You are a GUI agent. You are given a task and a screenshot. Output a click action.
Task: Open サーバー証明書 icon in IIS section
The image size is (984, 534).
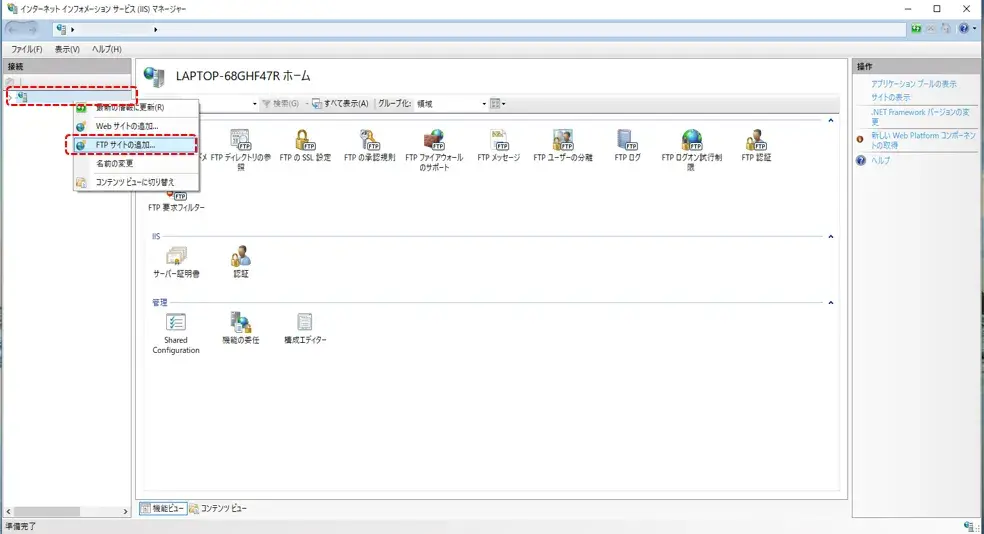tap(176, 258)
